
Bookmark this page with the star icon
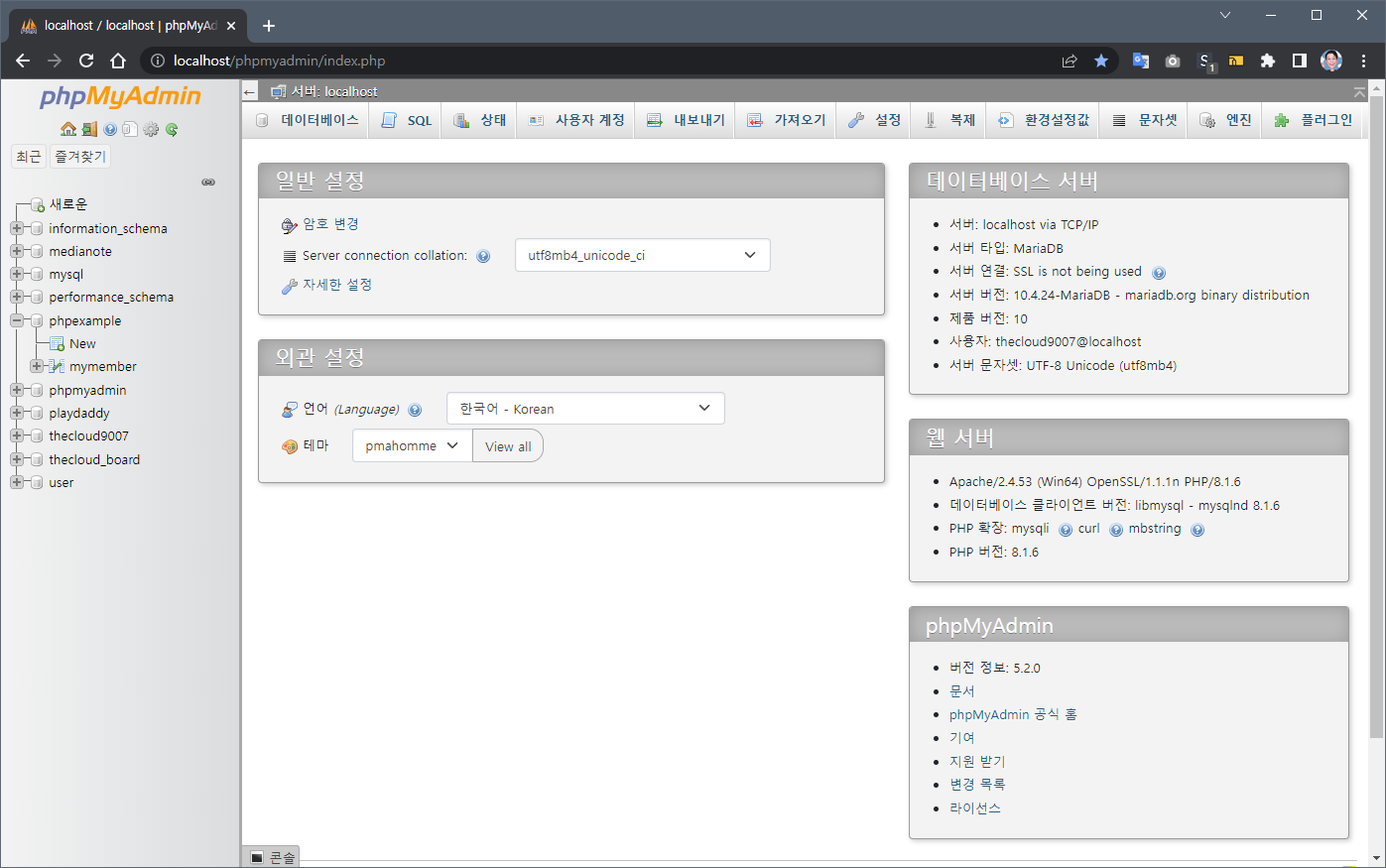click(x=1101, y=61)
